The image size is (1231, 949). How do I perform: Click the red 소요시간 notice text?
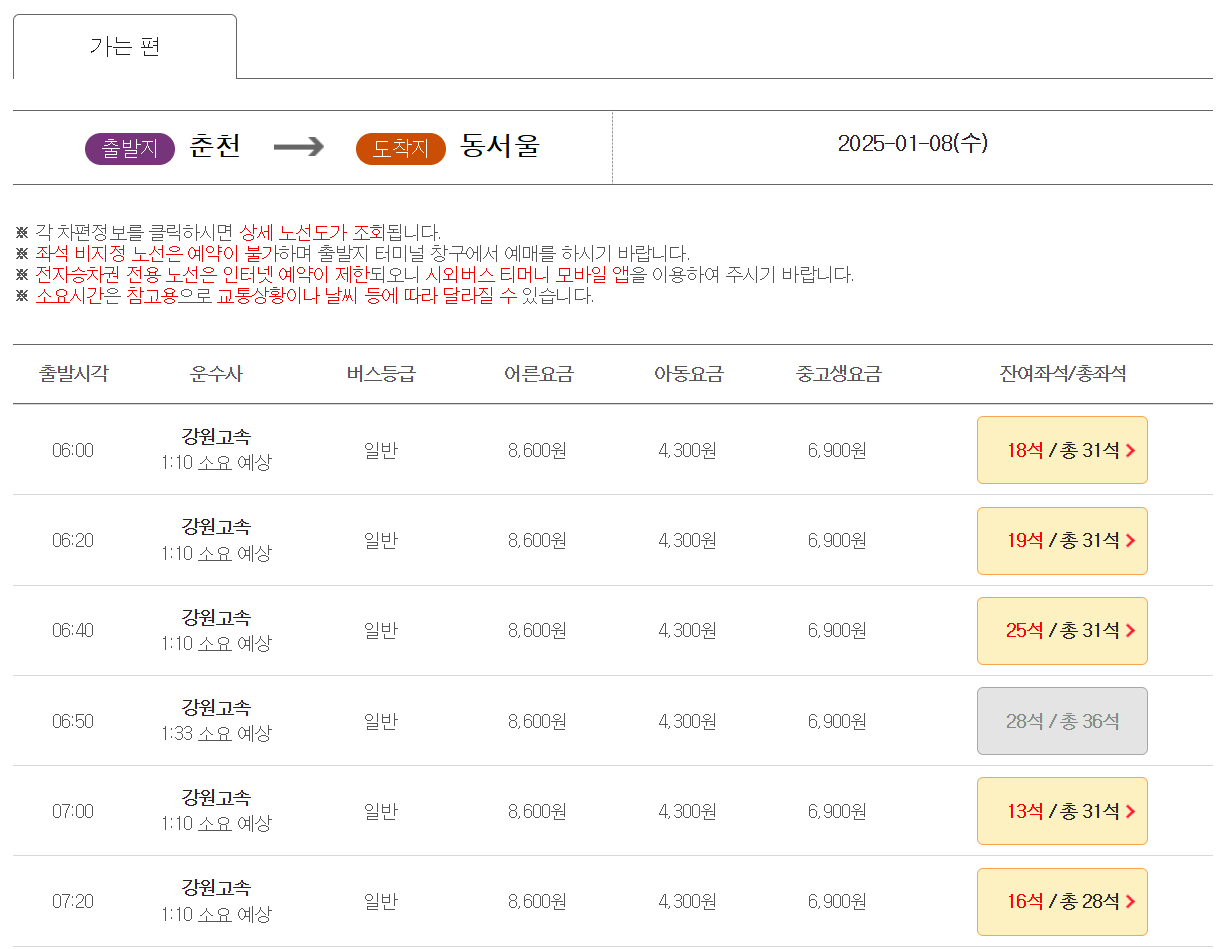(x=69, y=296)
